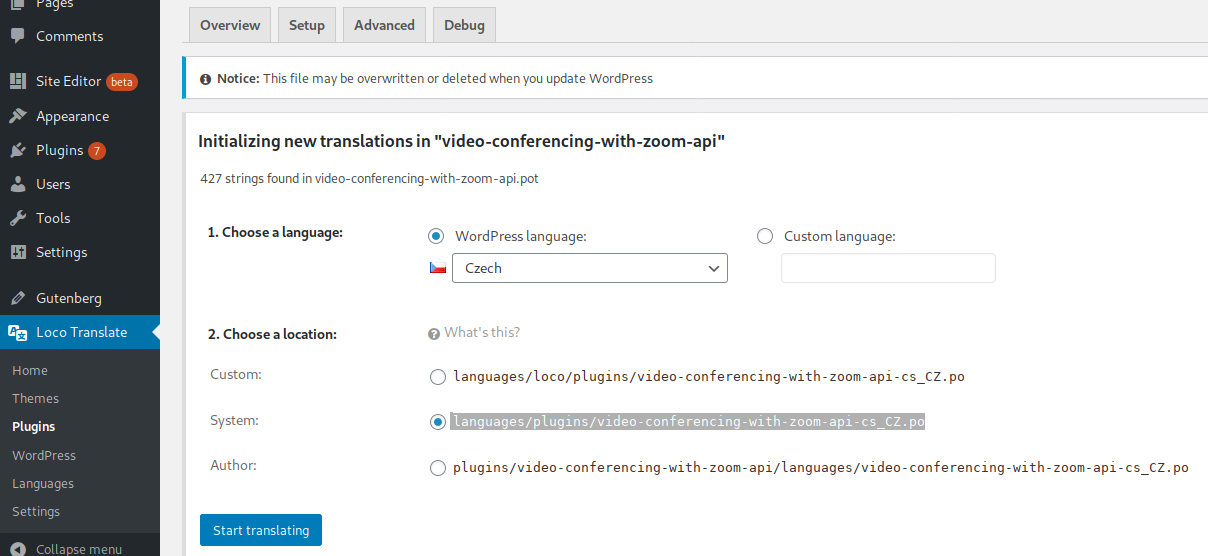Image resolution: width=1208 pixels, height=556 pixels.
Task: Click the Comments speech bubble icon
Action: click(x=18, y=36)
